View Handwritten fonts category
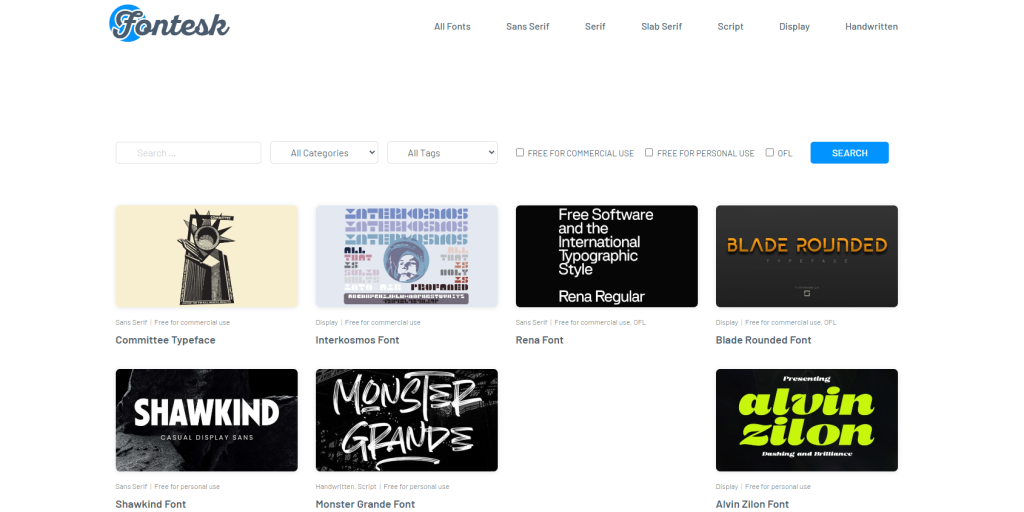The image size is (1024, 512). pyautogui.click(x=871, y=27)
